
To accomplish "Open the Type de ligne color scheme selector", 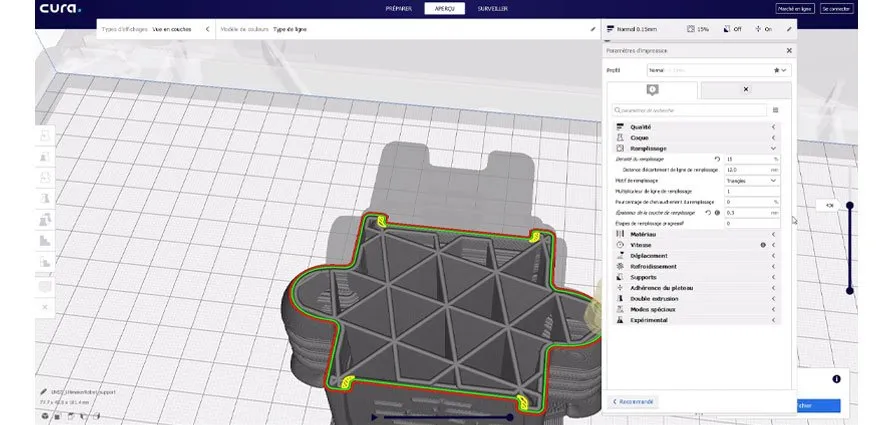I will coord(290,29).
